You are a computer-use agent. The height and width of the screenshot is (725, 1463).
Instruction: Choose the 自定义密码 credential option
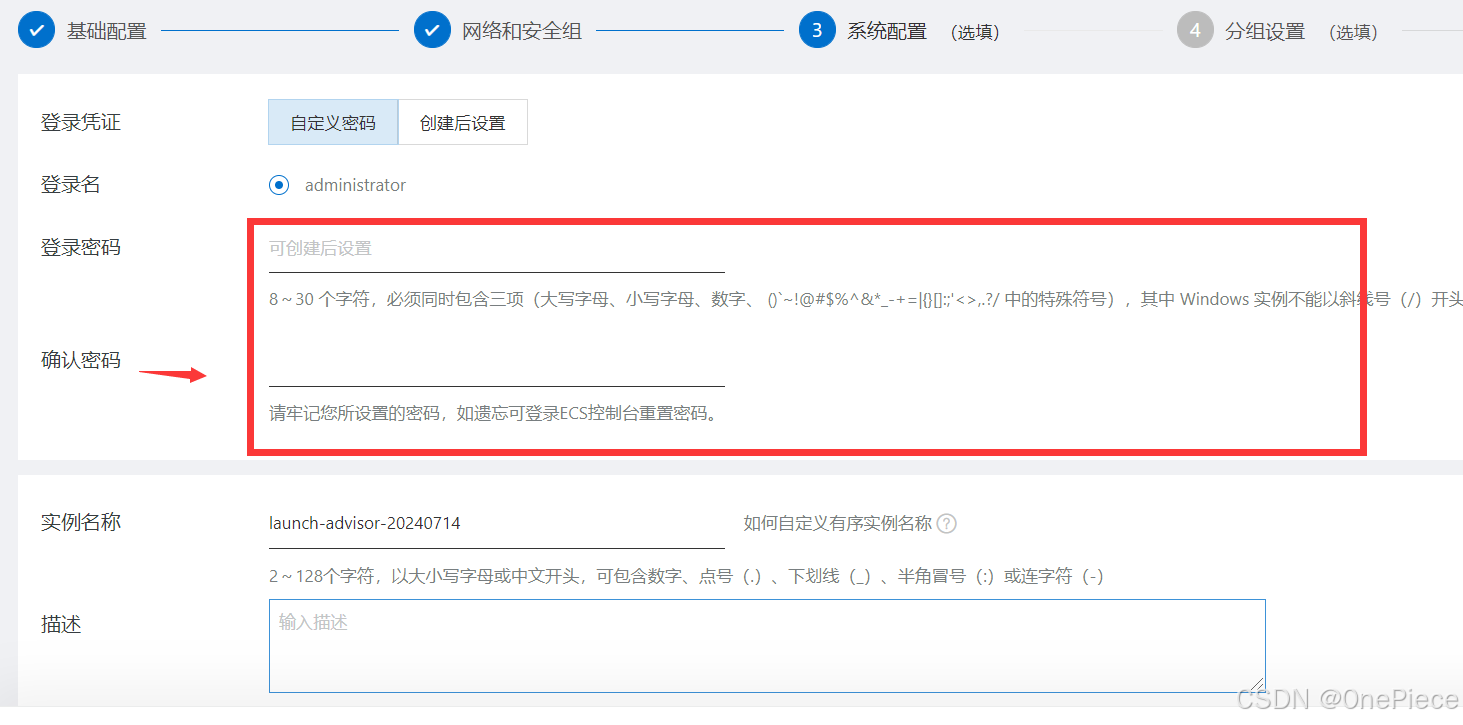(x=333, y=123)
